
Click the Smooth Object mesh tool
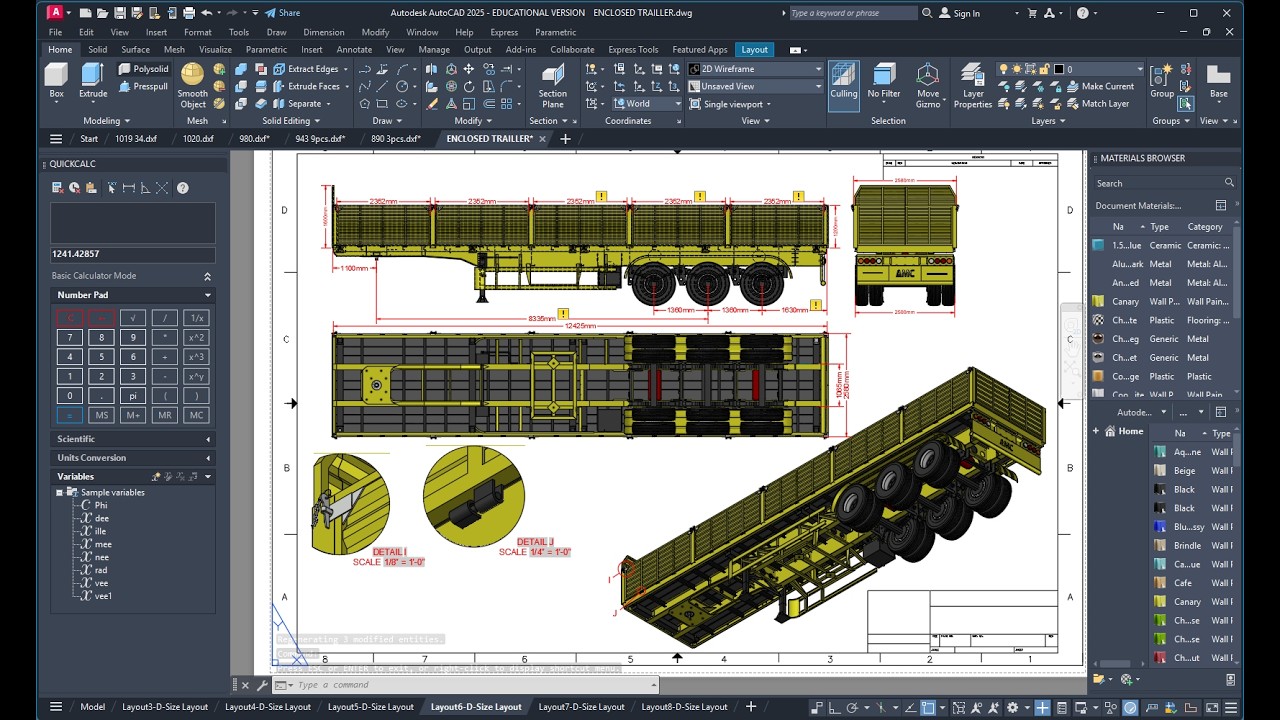click(x=193, y=86)
